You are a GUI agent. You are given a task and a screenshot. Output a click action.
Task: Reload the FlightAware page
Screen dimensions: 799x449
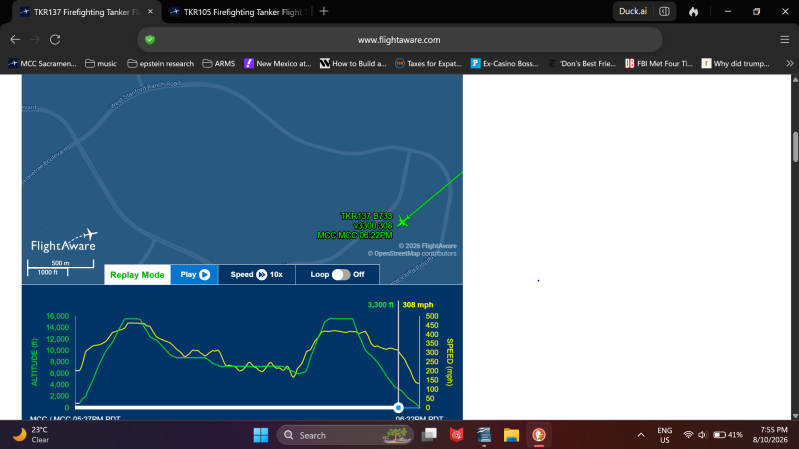(55, 39)
